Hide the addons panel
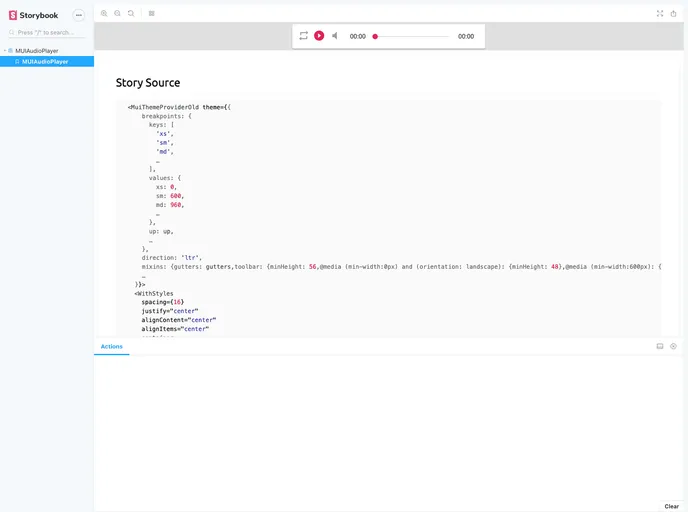This screenshot has height=512, width=688. (674, 346)
